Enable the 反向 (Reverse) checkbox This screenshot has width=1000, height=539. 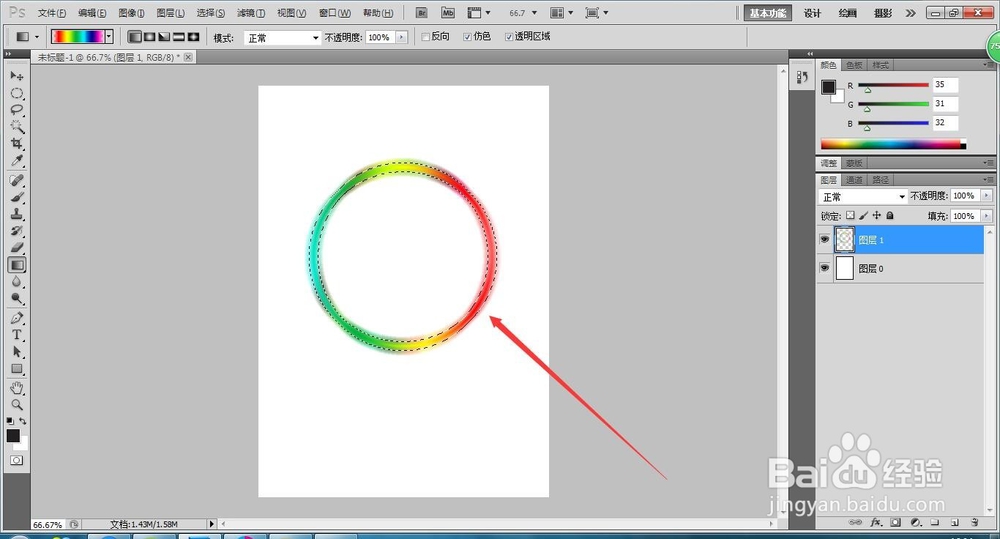coord(425,37)
